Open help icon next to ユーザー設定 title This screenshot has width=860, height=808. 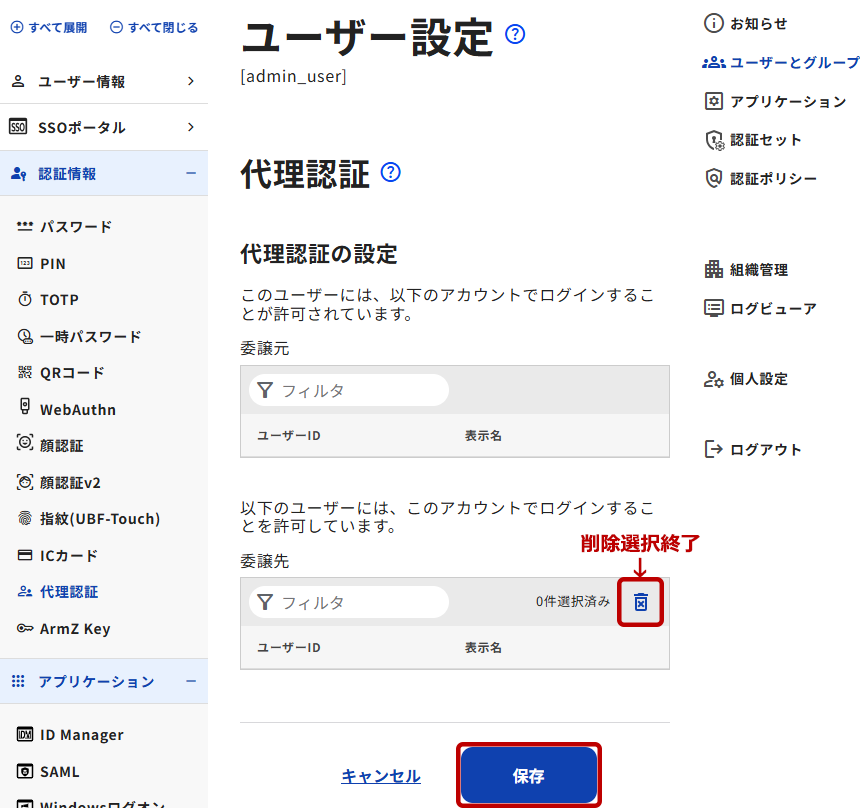pos(515,35)
